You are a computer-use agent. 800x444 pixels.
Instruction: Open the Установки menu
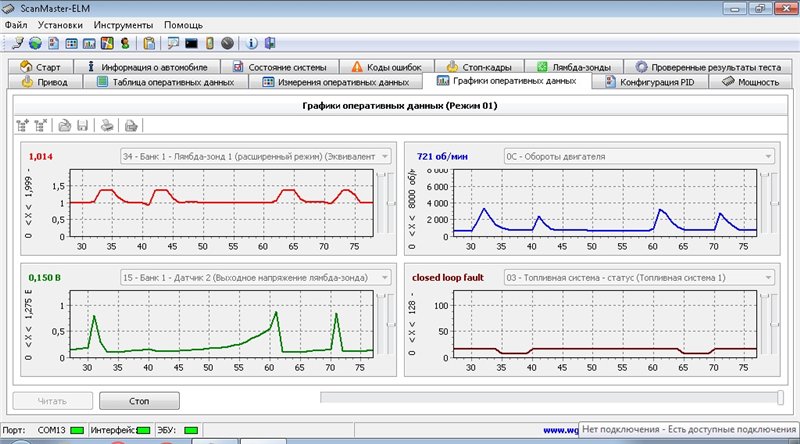click(x=60, y=25)
